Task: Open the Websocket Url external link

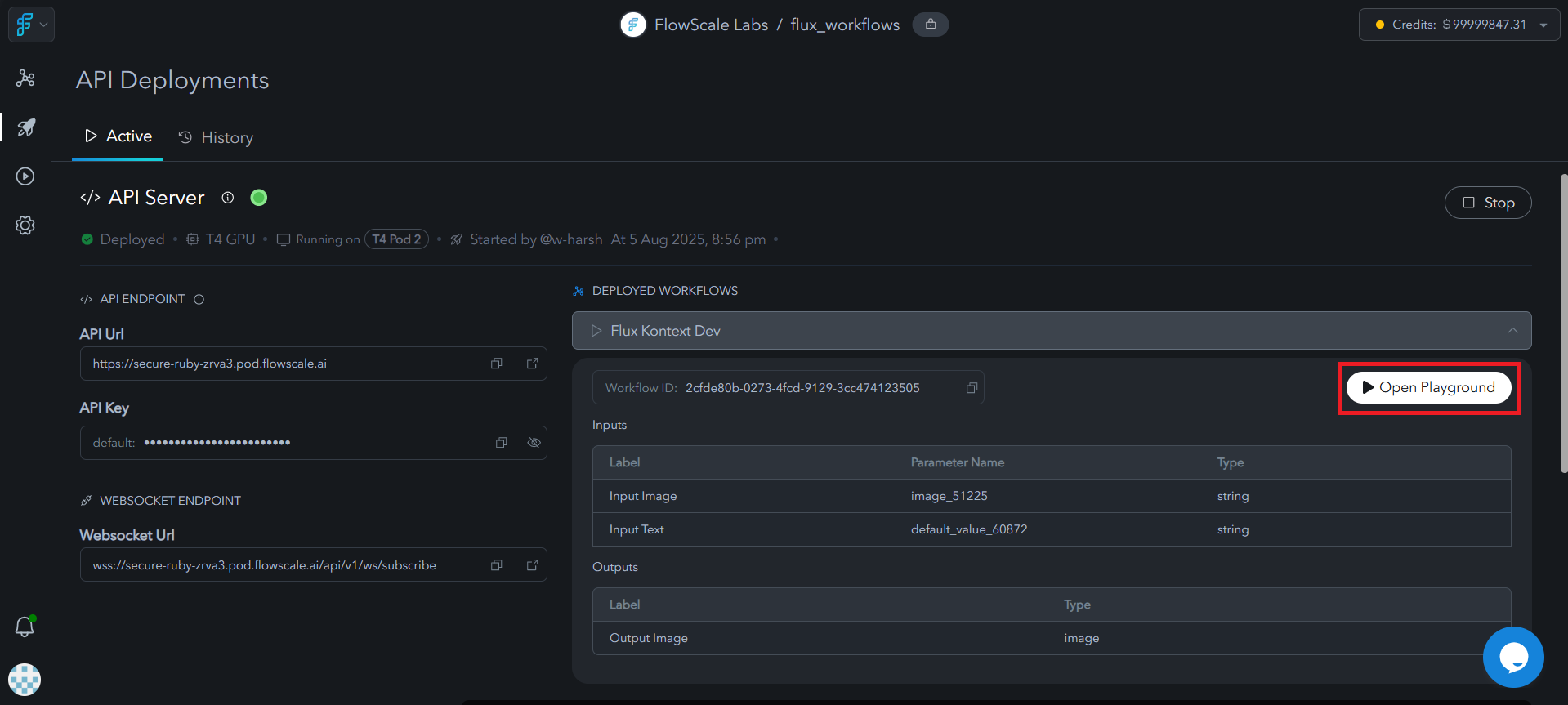Action: click(532, 565)
